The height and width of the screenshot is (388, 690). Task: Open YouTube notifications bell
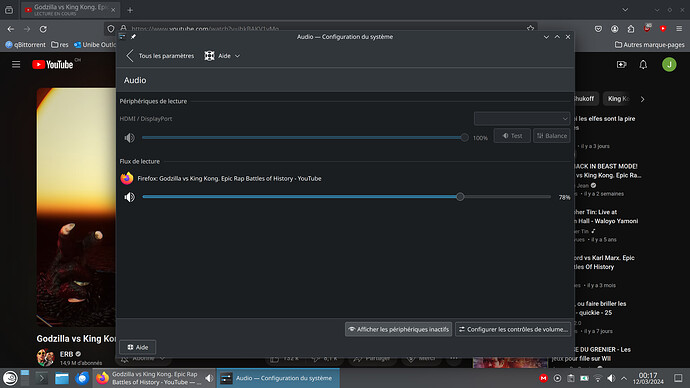coord(643,65)
